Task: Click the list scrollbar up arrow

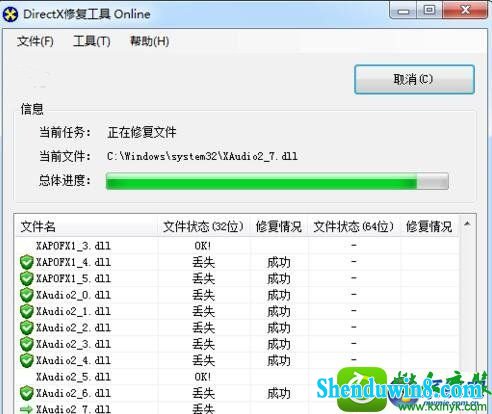Action: (x=467, y=224)
